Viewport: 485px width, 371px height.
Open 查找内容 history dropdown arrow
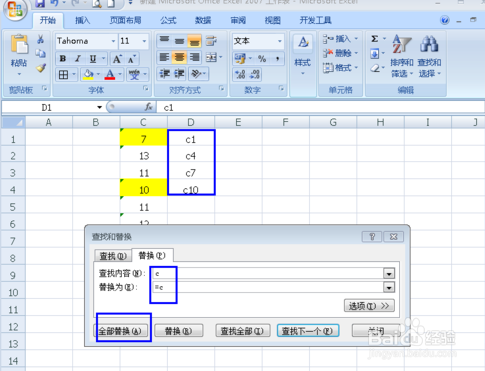(389, 274)
